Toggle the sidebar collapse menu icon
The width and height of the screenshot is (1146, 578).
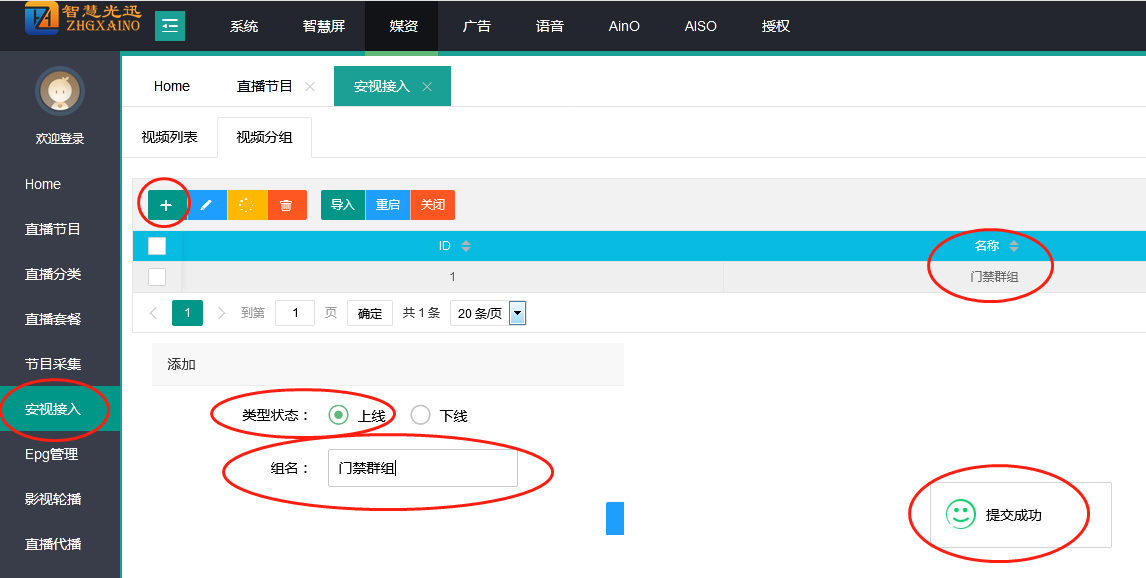click(170, 26)
